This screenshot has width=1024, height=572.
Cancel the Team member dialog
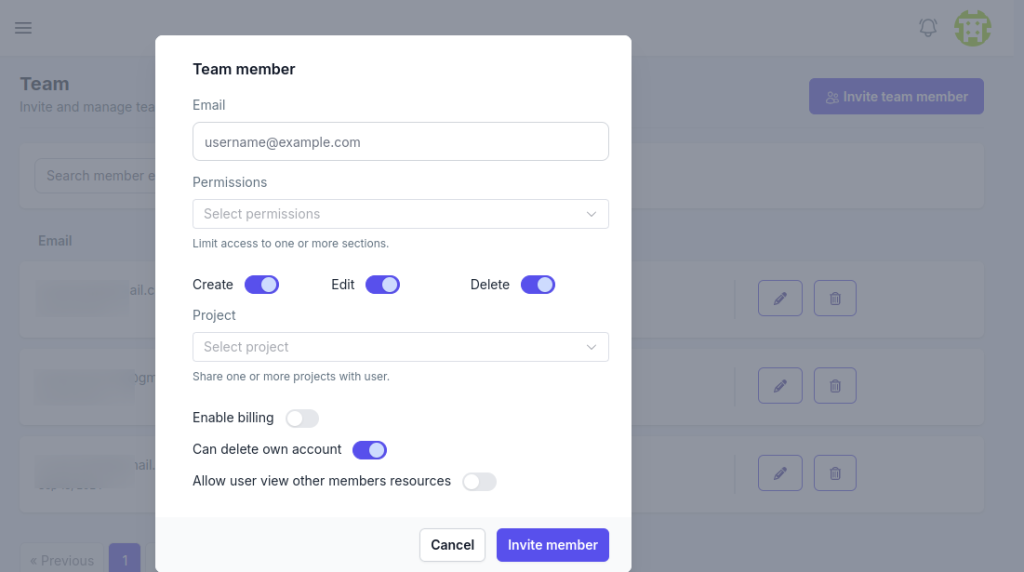point(452,545)
